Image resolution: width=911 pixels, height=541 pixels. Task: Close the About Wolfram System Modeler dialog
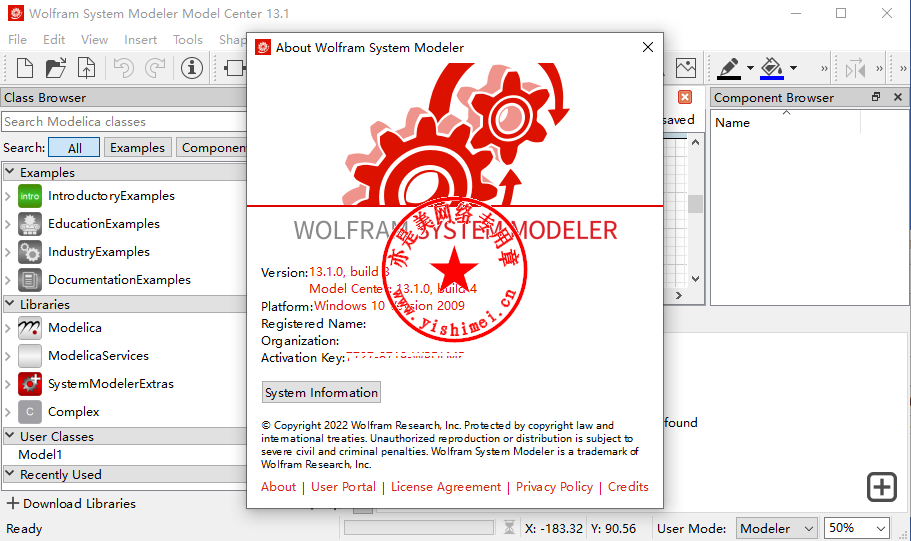(x=648, y=47)
